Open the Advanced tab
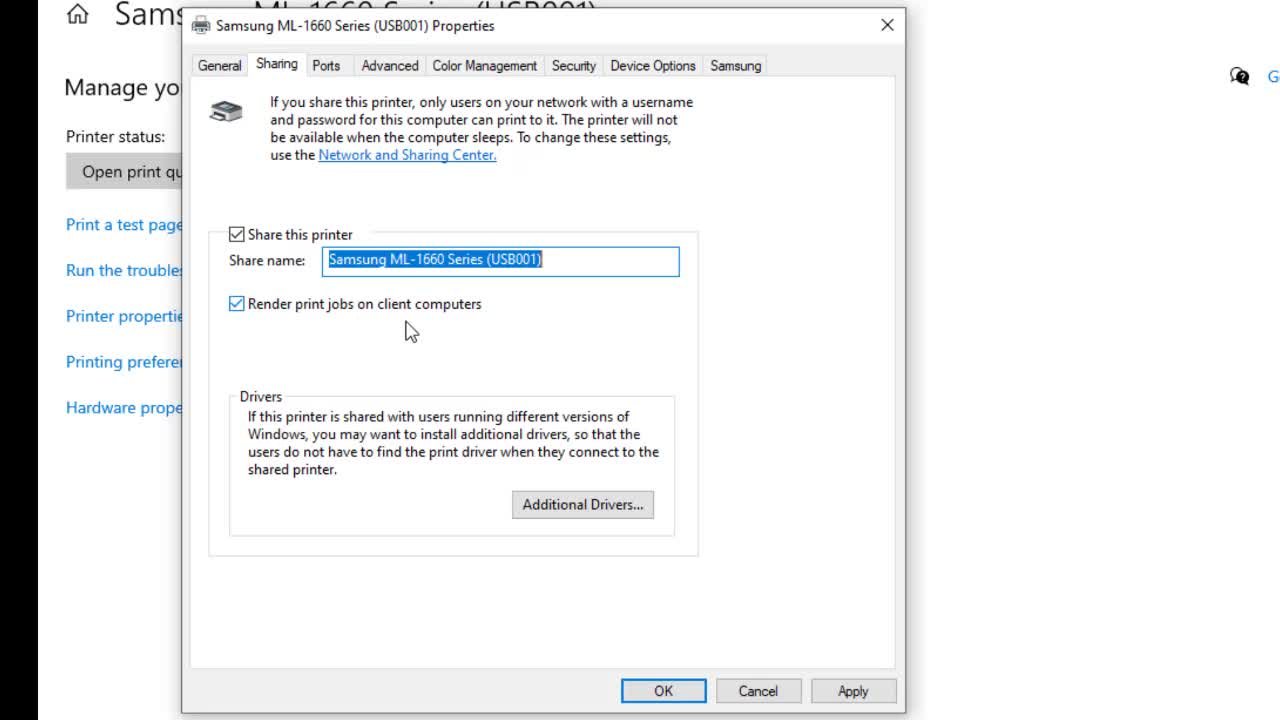The image size is (1280, 720). click(x=389, y=65)
